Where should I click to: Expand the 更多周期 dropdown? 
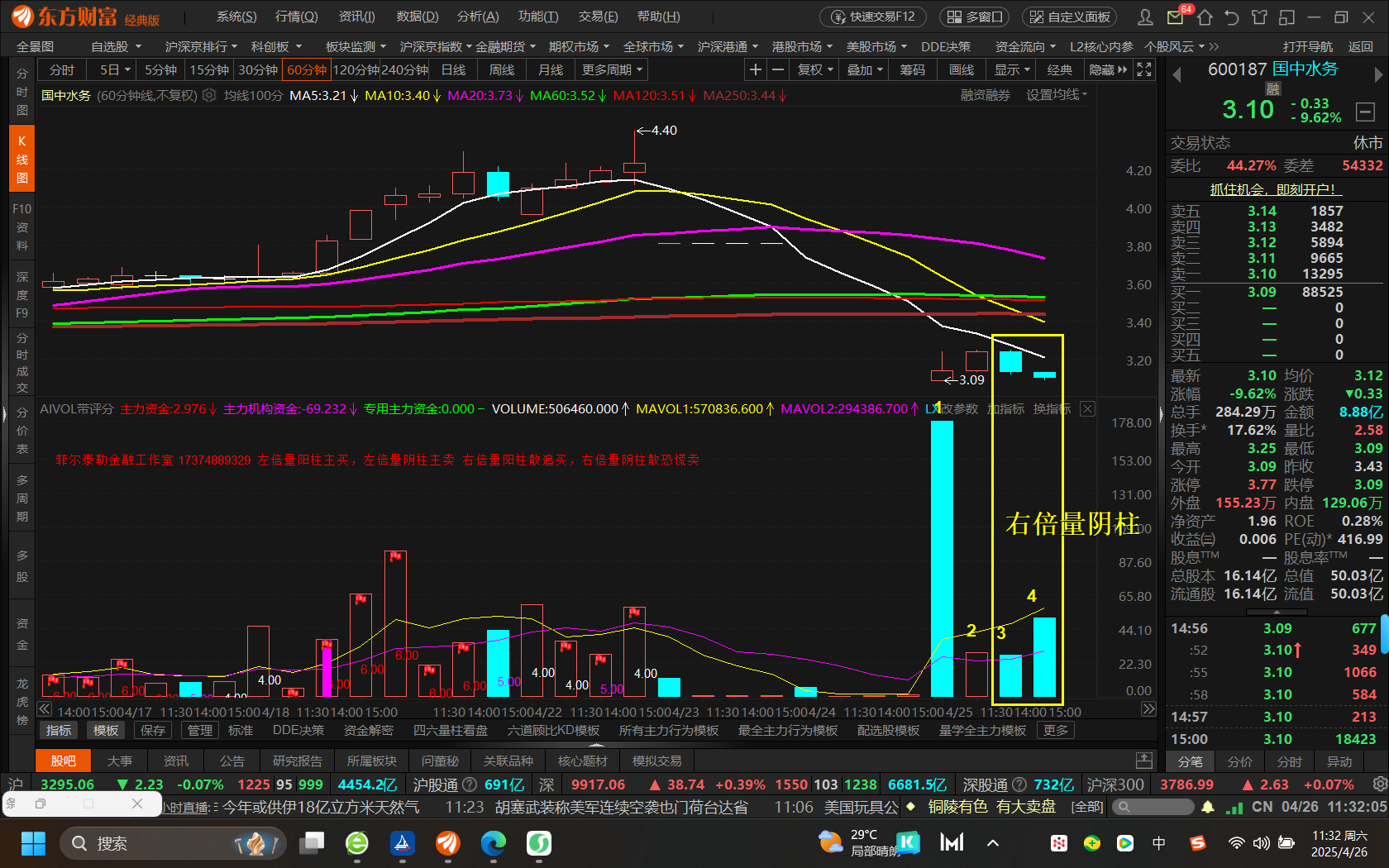(612, 70)
